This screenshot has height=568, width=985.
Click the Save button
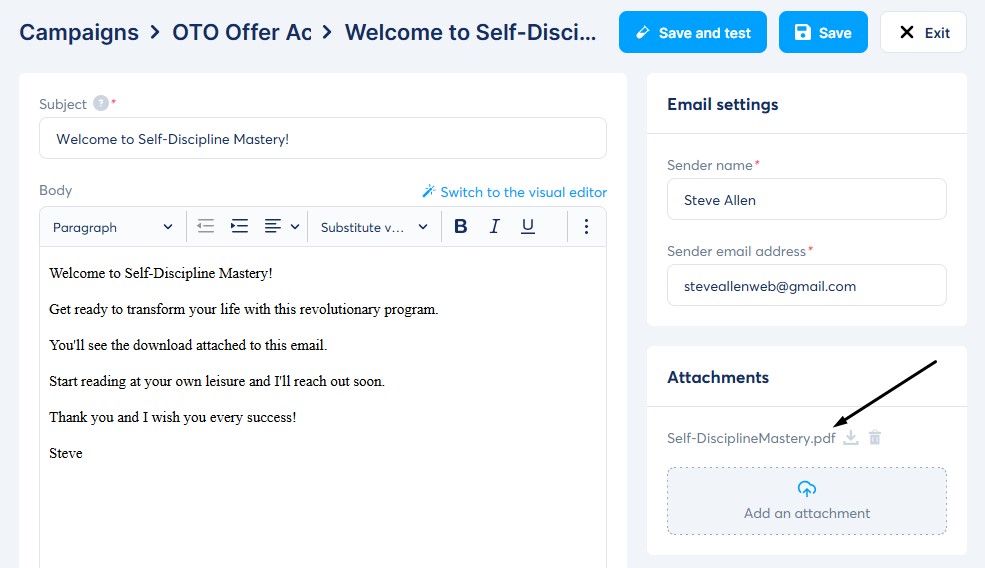pyautogui.click(x=823, y=33)
